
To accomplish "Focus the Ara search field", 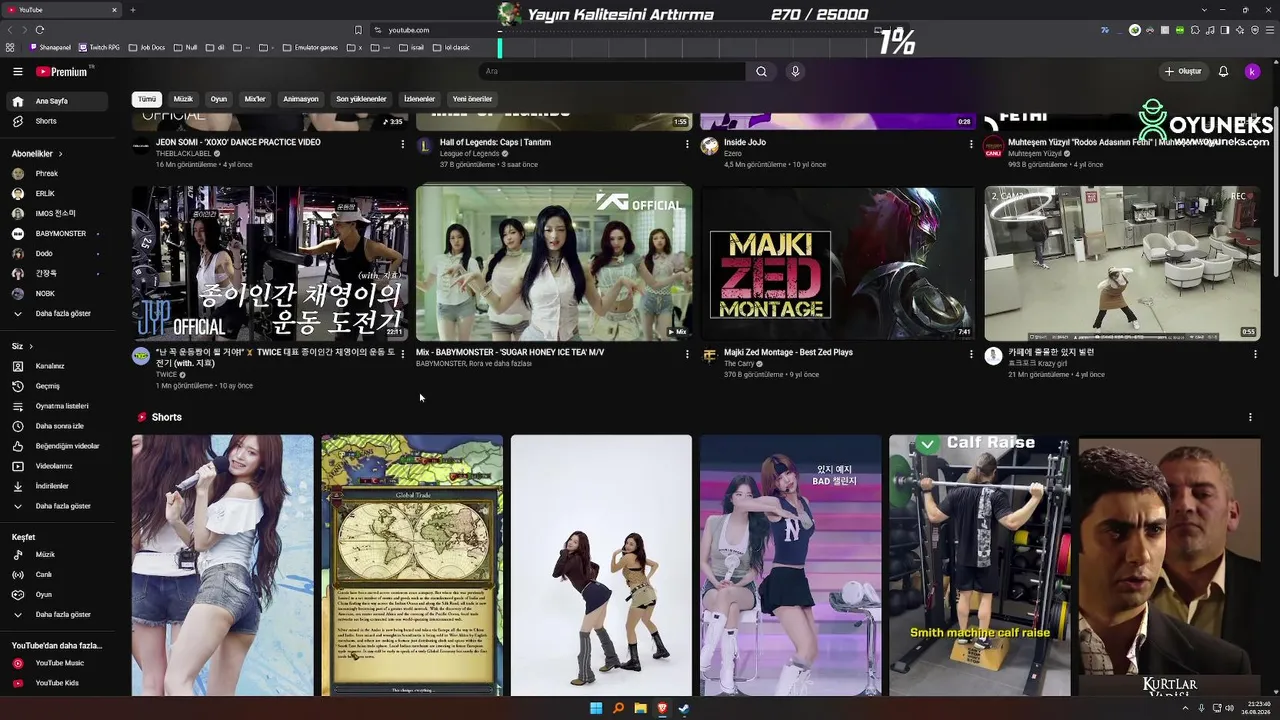I will point(612,72).
